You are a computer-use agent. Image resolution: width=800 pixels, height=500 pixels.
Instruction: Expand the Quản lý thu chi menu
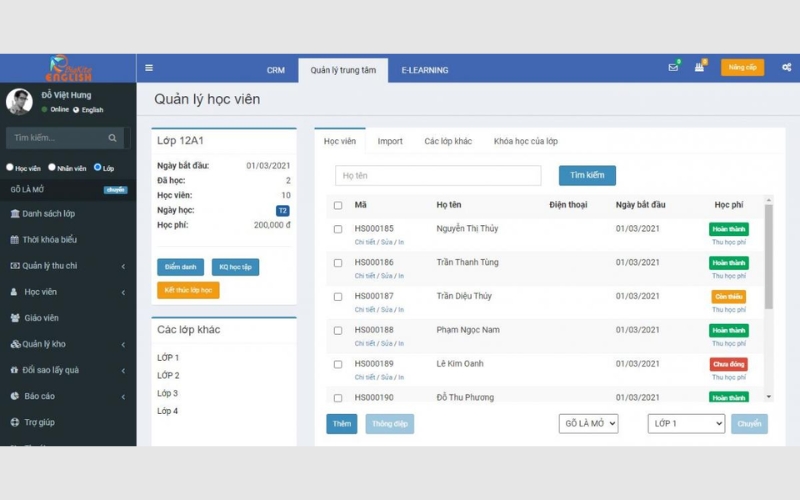point(66,266)
